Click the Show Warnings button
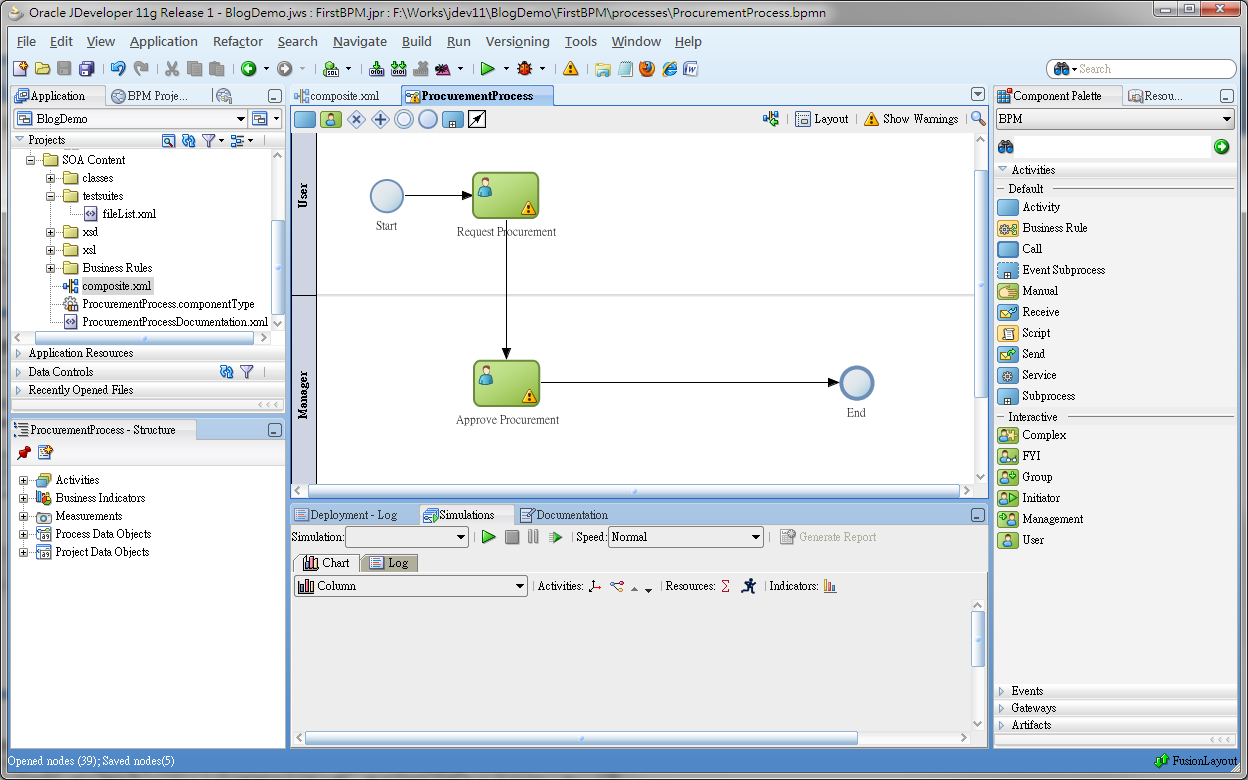The image size is (1248, 780). click(911, 119)
